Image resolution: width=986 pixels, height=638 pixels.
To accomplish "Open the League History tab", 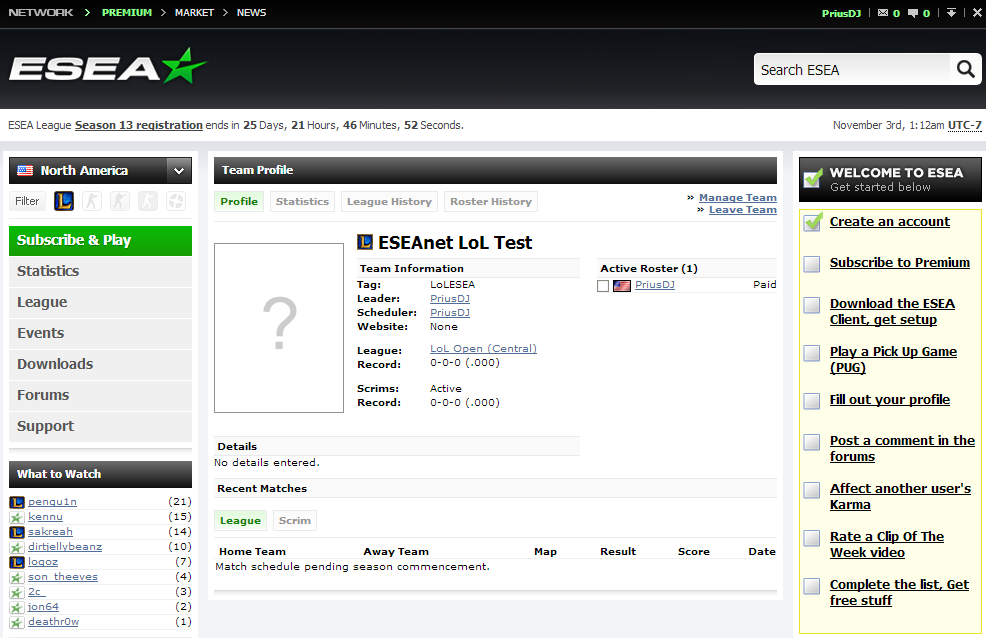I will click(389, 202).
